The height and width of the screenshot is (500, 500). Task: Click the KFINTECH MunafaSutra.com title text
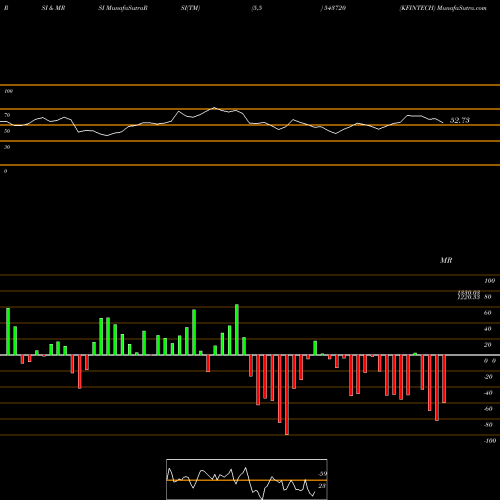[443, 8]
